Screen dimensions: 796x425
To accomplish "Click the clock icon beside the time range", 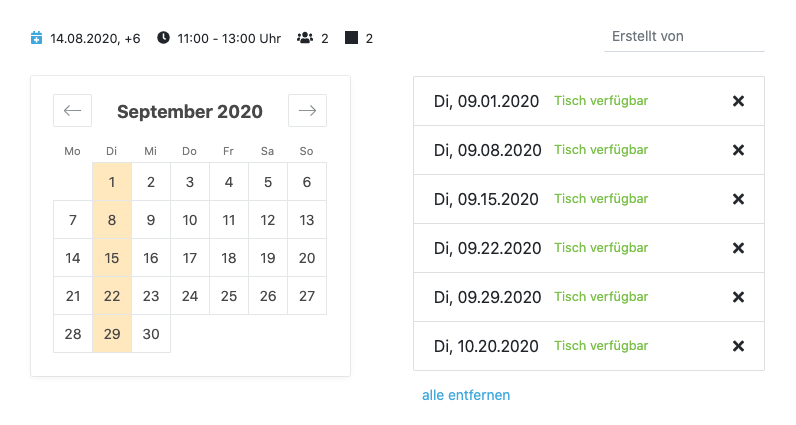I will pyautogui.click(x=163, y=38).
